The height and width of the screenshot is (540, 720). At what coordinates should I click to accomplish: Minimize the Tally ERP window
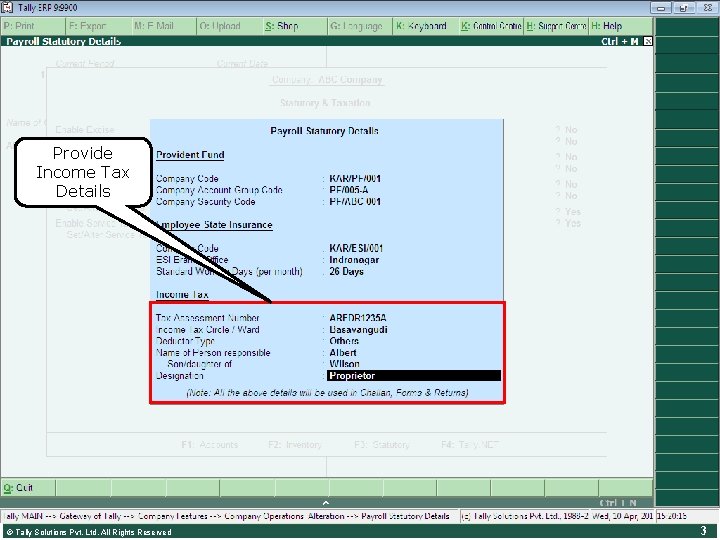tap(661, 8)
